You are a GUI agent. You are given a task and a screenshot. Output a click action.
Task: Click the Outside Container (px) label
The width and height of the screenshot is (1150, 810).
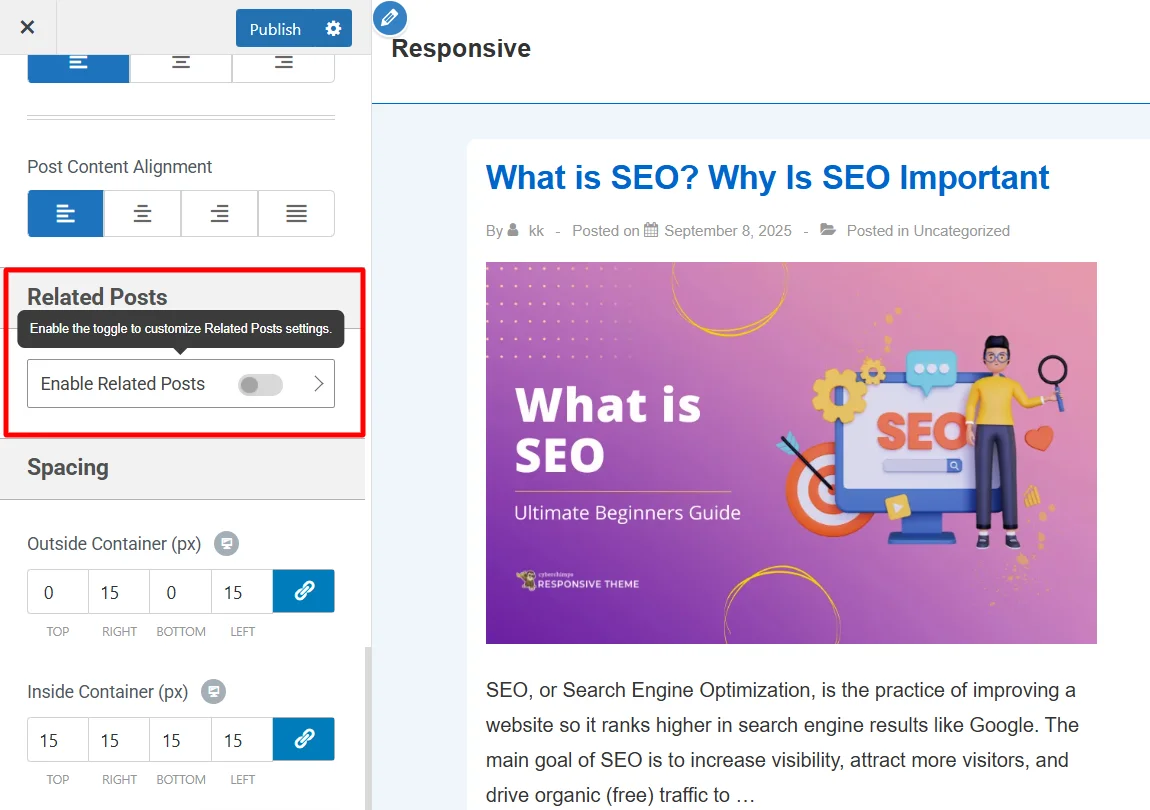[114, 544]
